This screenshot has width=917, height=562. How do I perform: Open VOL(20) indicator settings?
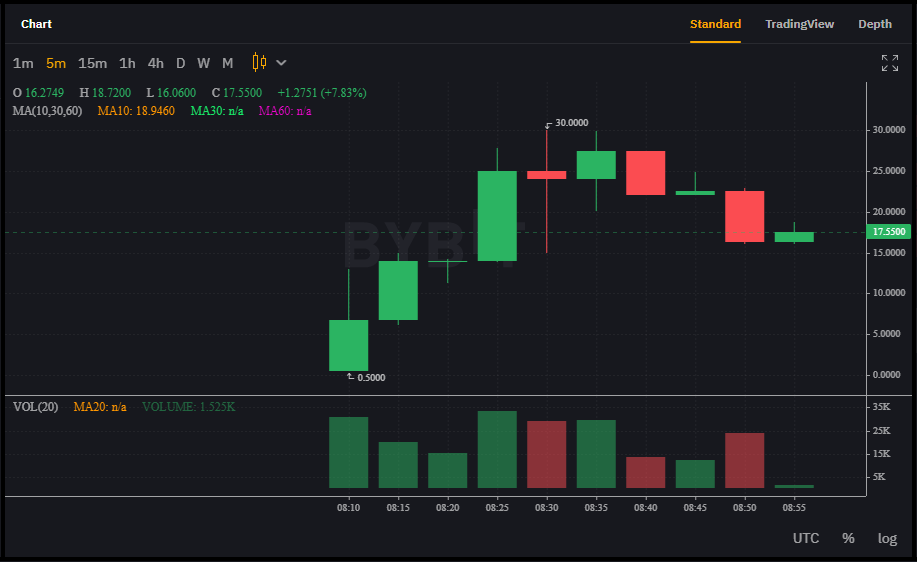pyautogui.click(x=35, y=407)
